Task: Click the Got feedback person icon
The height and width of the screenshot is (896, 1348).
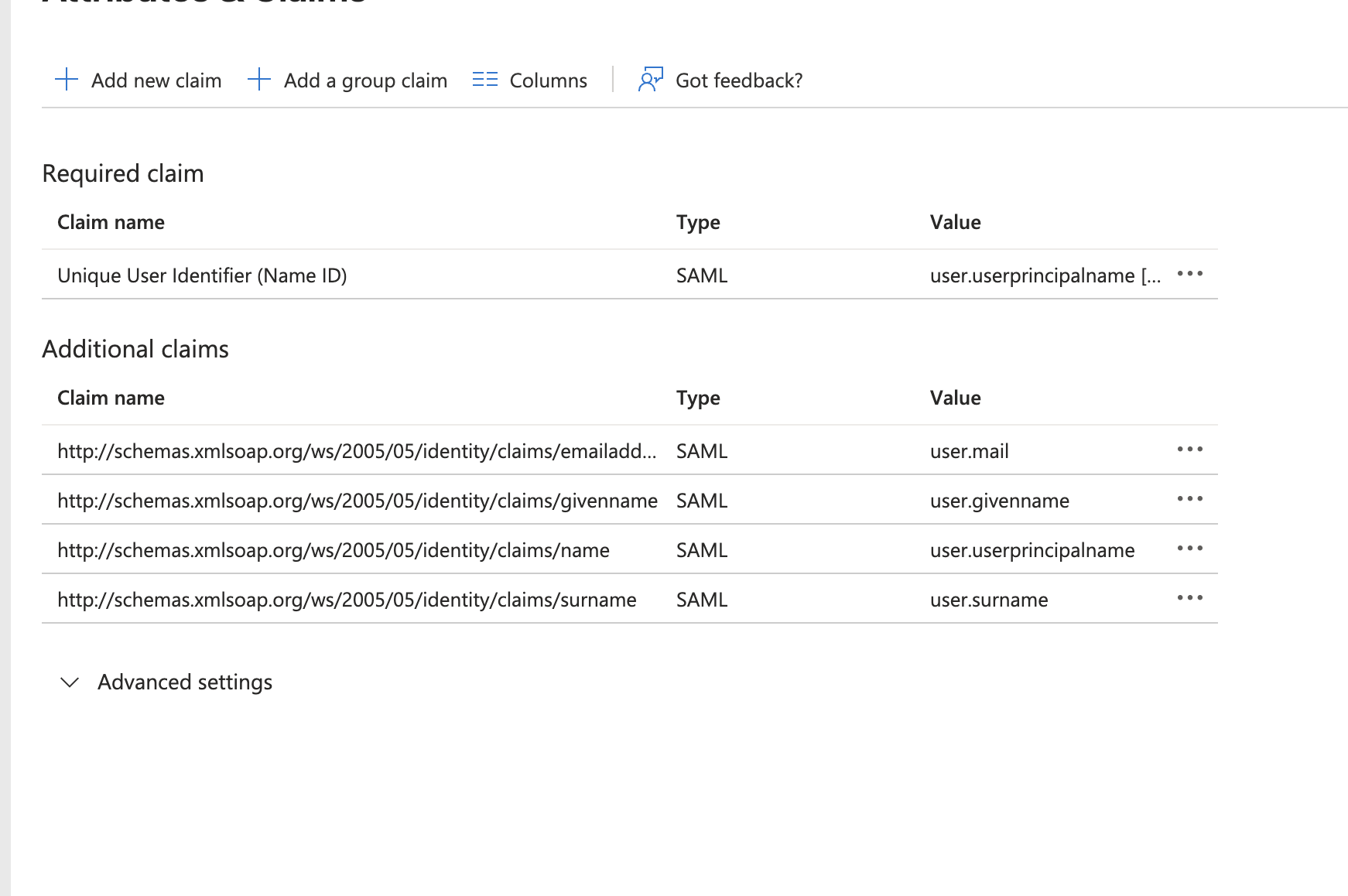Action: (651, 80)
